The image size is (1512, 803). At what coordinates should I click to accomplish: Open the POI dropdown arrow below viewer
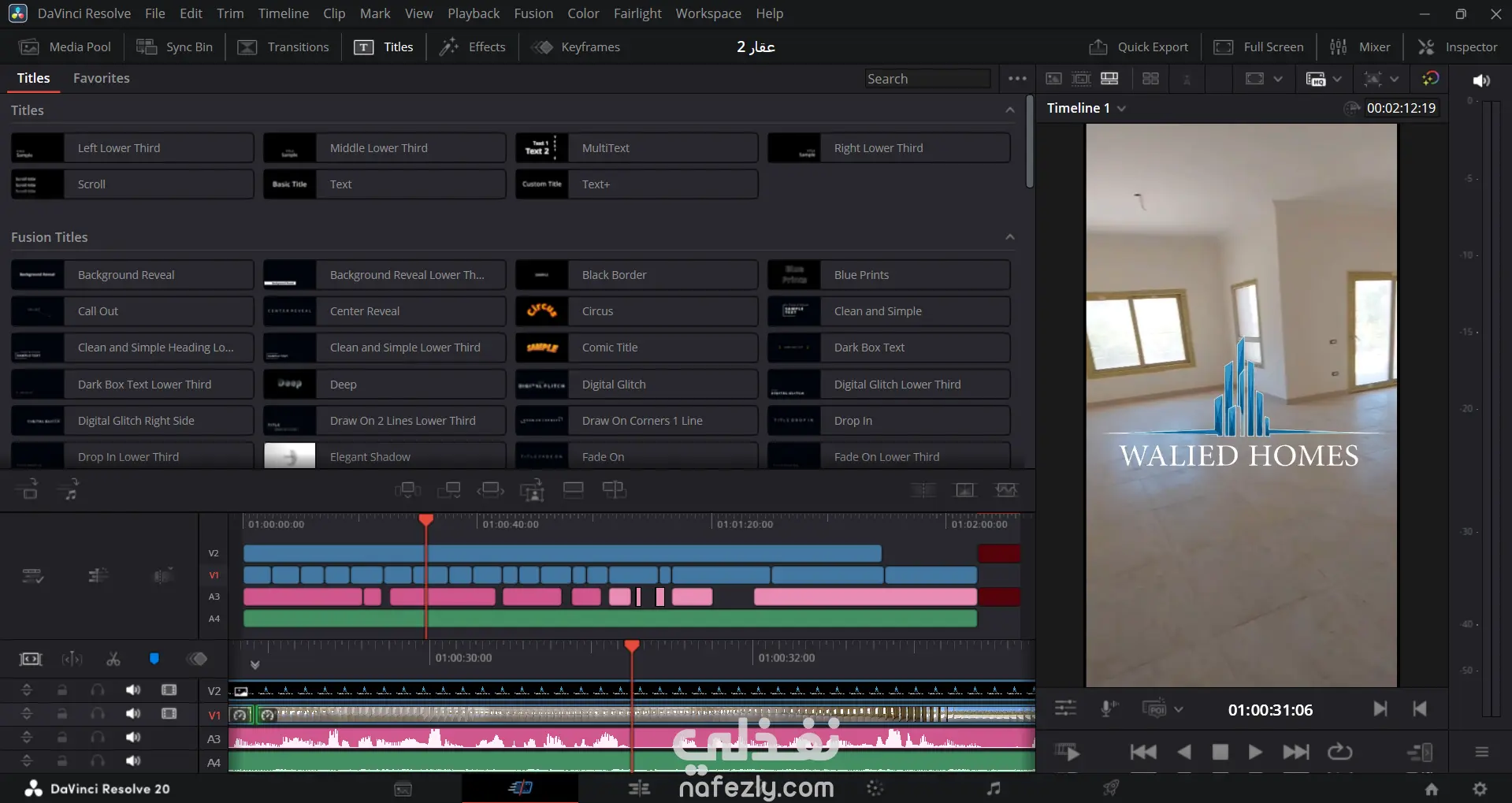click(x=1179, y=709)
